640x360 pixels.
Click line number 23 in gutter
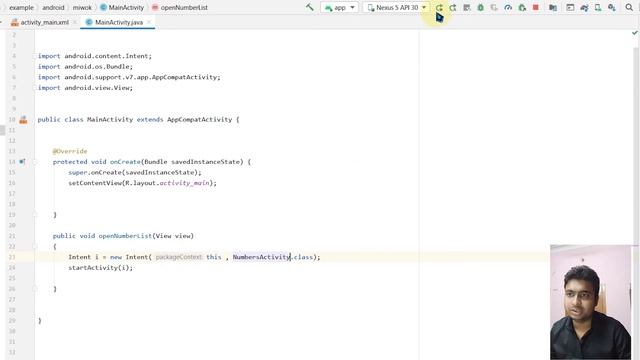tap(12, 257)
